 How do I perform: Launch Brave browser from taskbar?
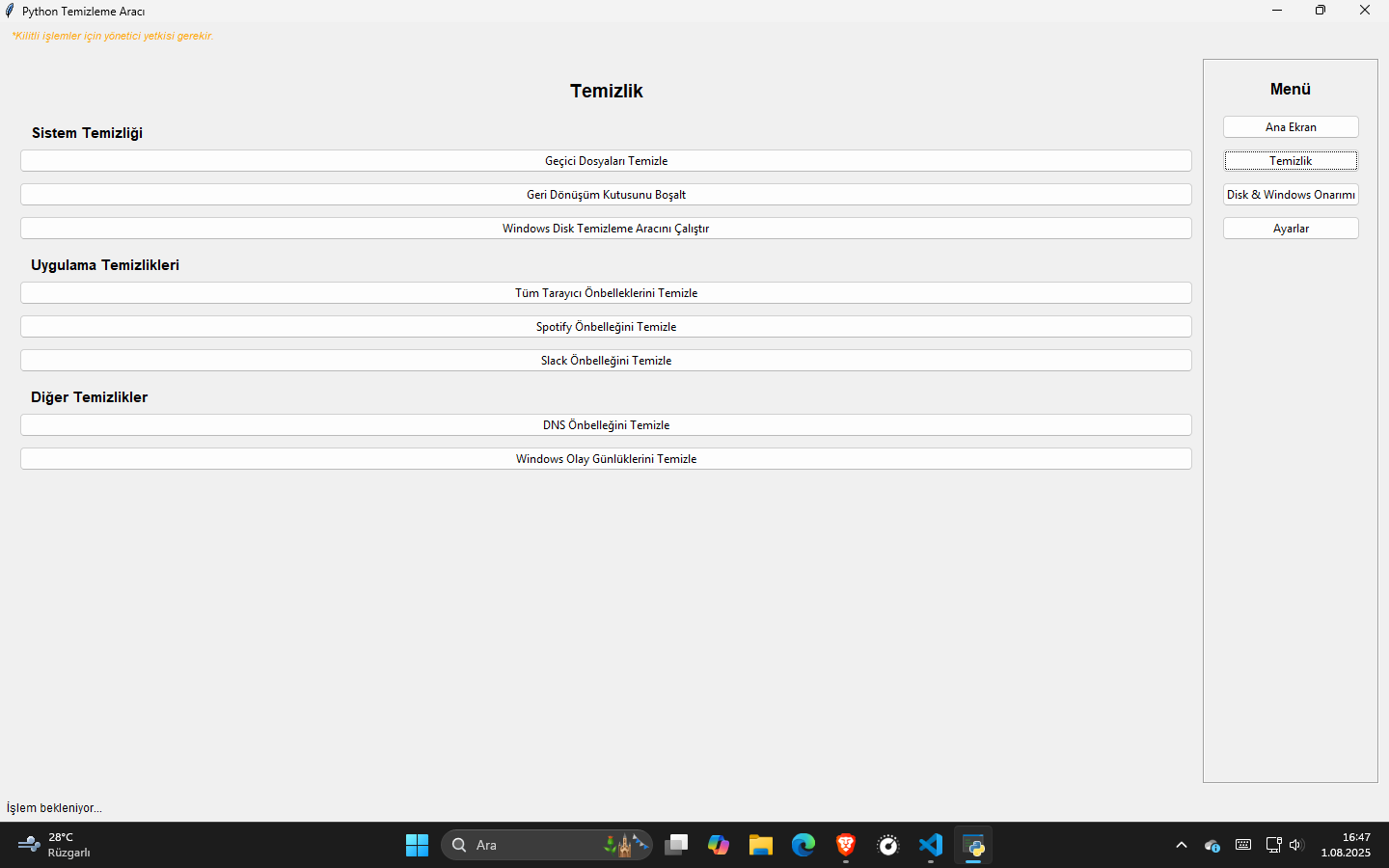pyautogui.click(x=846, y=846)
